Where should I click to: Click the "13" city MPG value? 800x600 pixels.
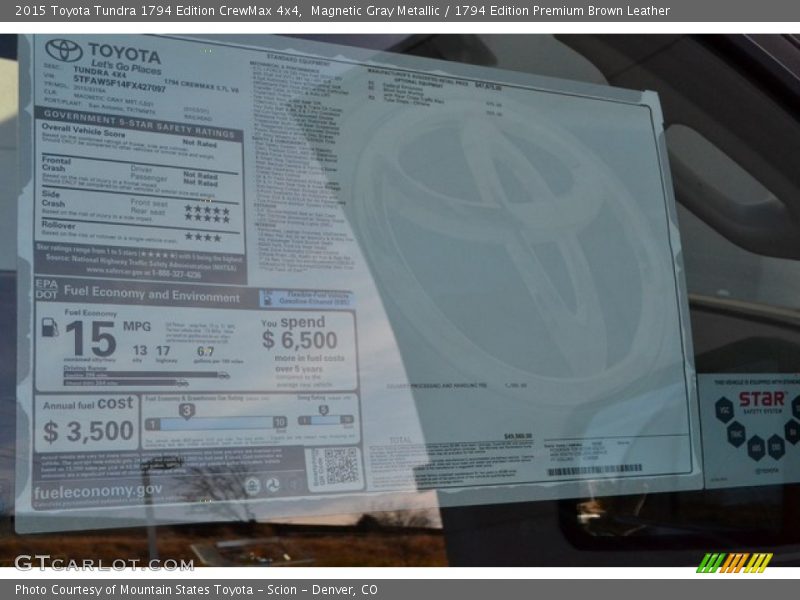139,351
